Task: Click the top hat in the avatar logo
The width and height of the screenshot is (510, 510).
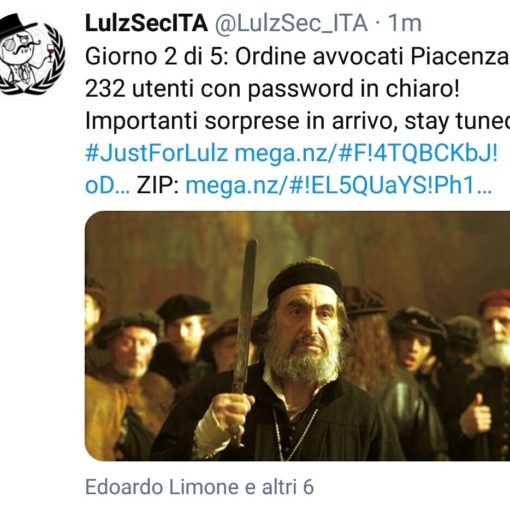Action: (16, 26)
